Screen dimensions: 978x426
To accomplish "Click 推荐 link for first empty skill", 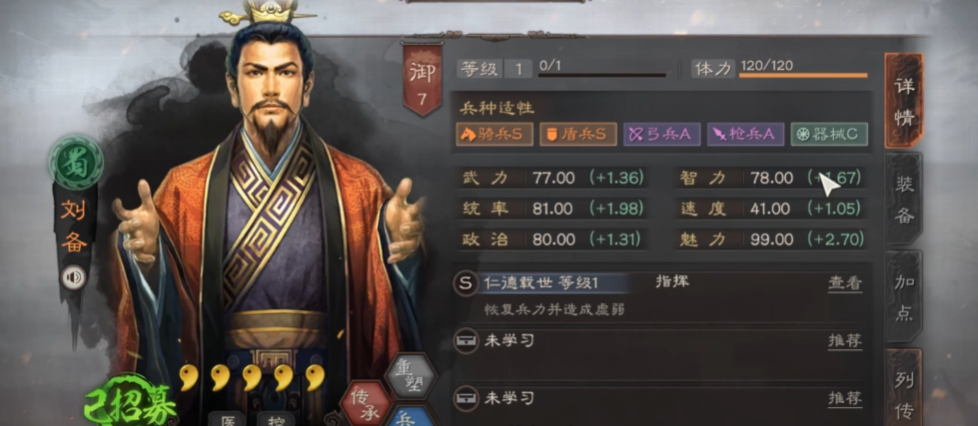I will click(x=845, y=341).
